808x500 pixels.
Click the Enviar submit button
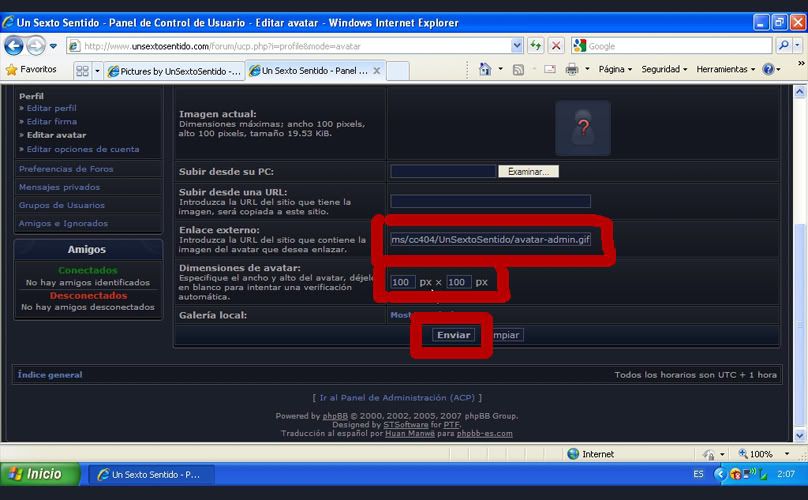[453, 335]
